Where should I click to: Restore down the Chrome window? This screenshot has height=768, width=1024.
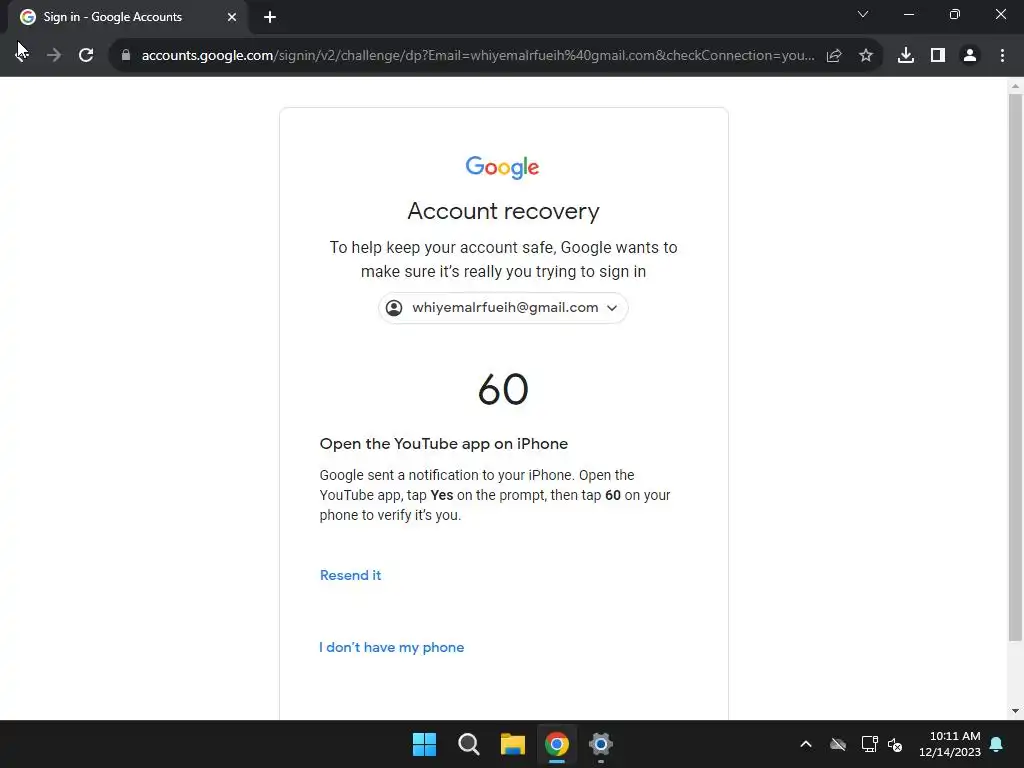click(x=955, y=14)
